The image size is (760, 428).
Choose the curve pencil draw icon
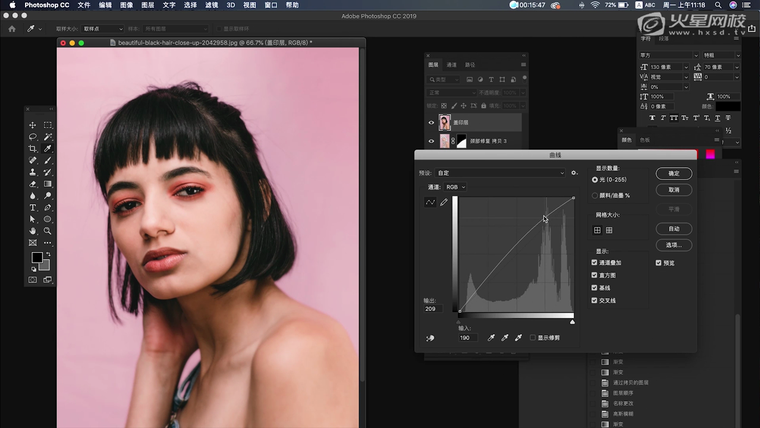444,202
